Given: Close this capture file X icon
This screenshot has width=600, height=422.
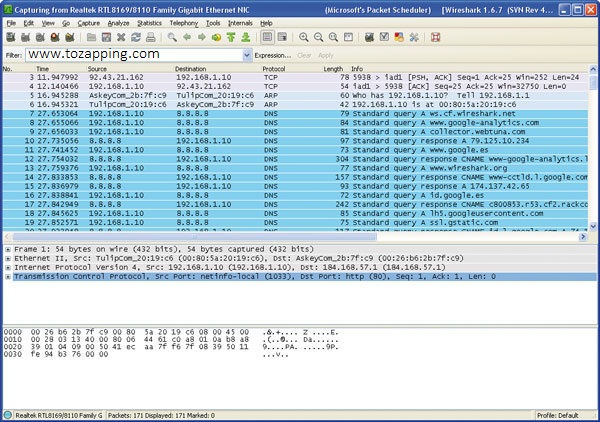Looking at the screenshot, I should point(121,37).
